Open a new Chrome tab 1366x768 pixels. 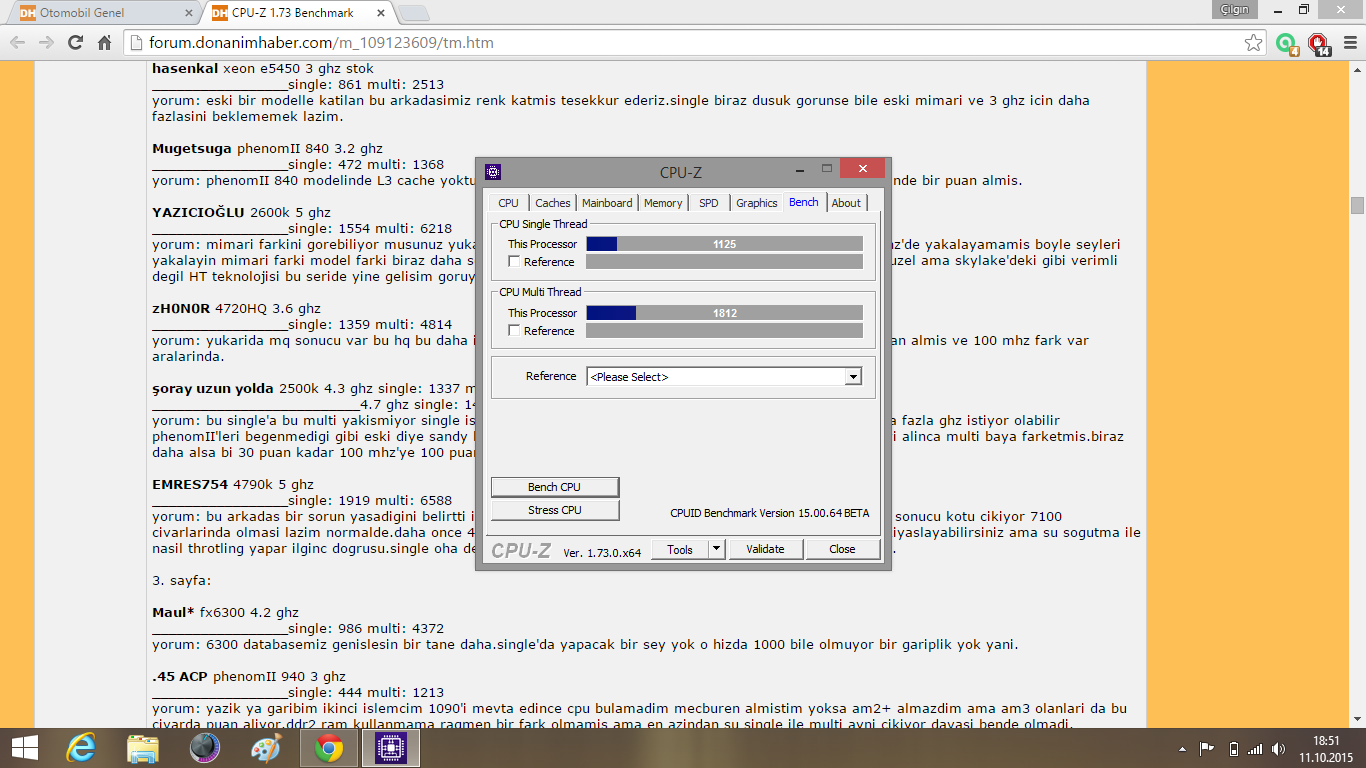tap(414, 13)
